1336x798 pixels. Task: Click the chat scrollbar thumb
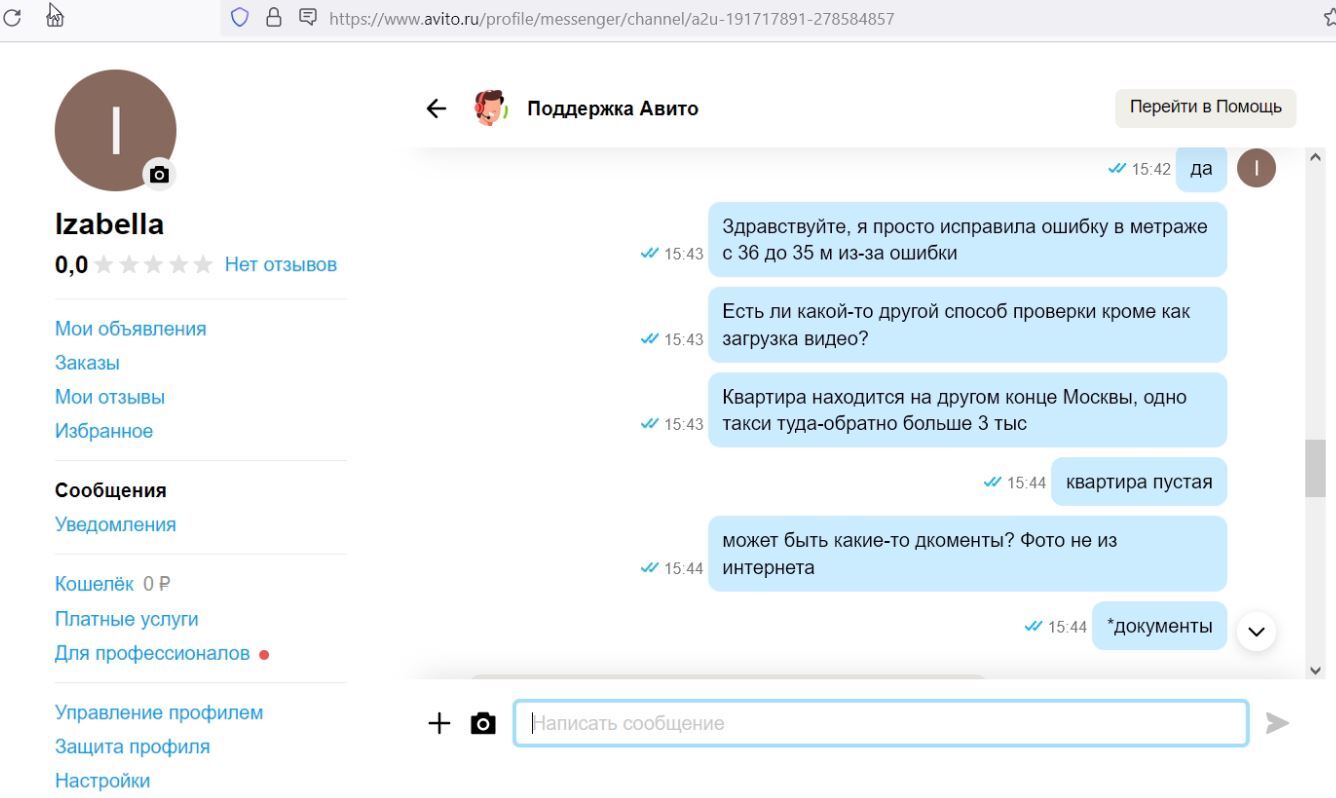(x=1315, y=468)
